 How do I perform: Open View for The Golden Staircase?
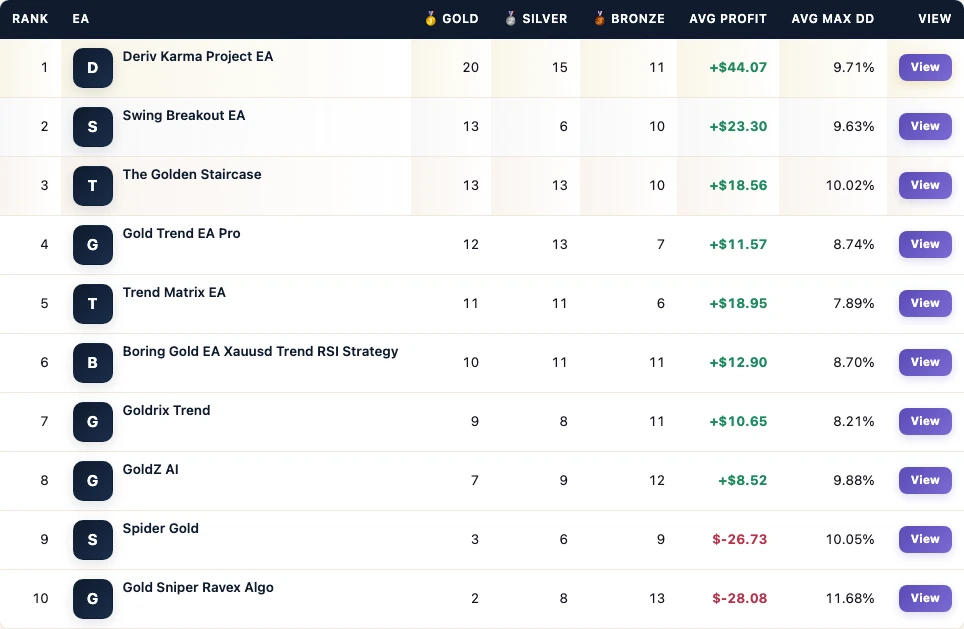[x=925, y=185]
